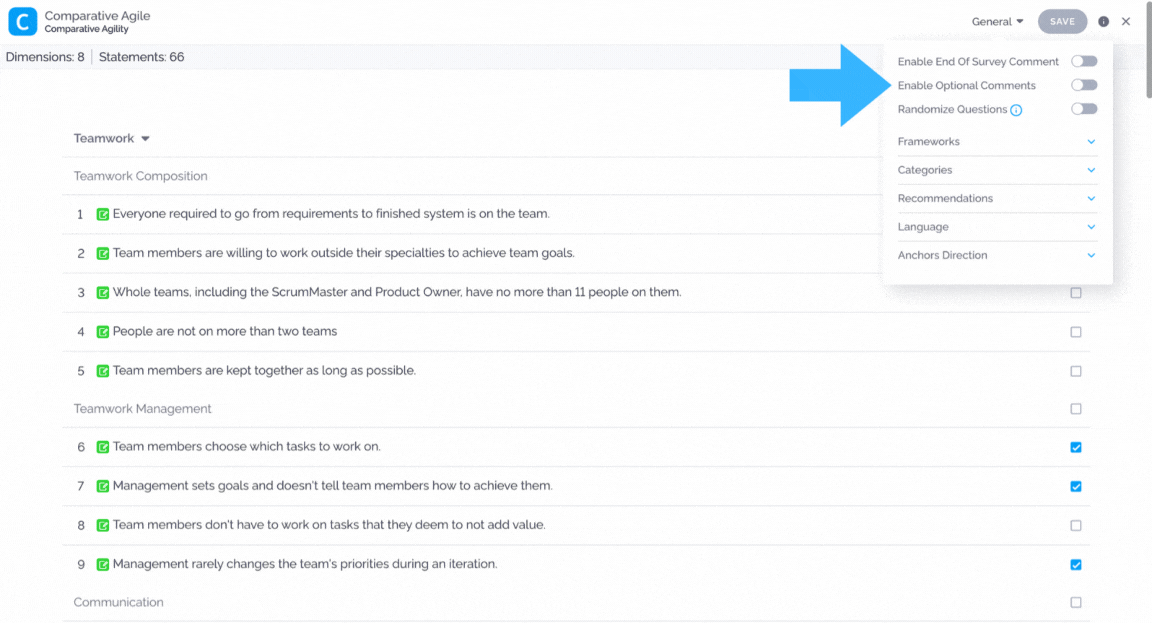Click the edit icon for statement 3
1152x623 pixels.
pos(103,292)
